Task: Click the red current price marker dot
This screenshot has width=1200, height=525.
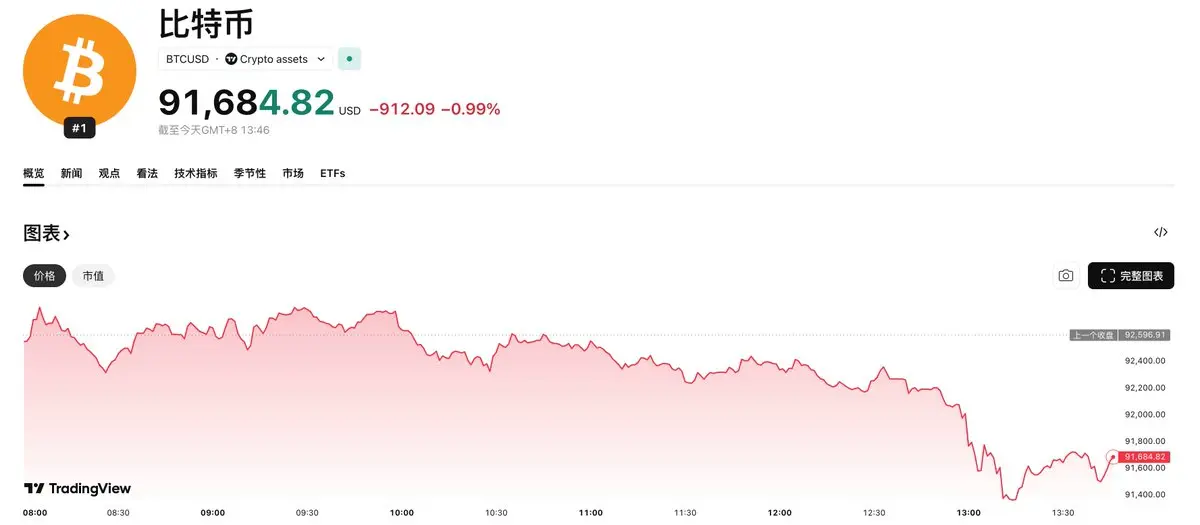Action: (x=1111, y=457)
